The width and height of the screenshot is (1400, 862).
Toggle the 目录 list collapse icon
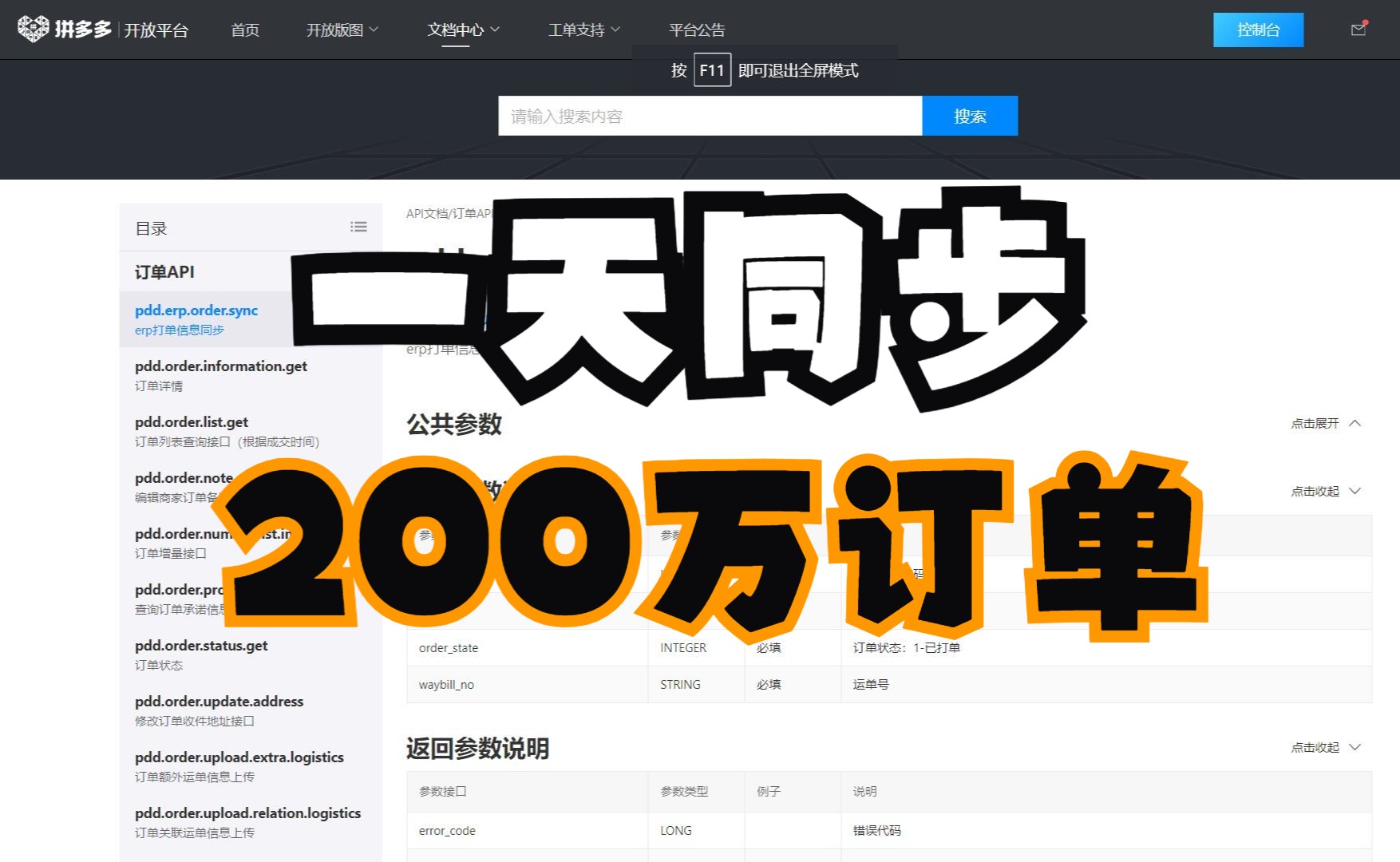[x=358, y=227]
